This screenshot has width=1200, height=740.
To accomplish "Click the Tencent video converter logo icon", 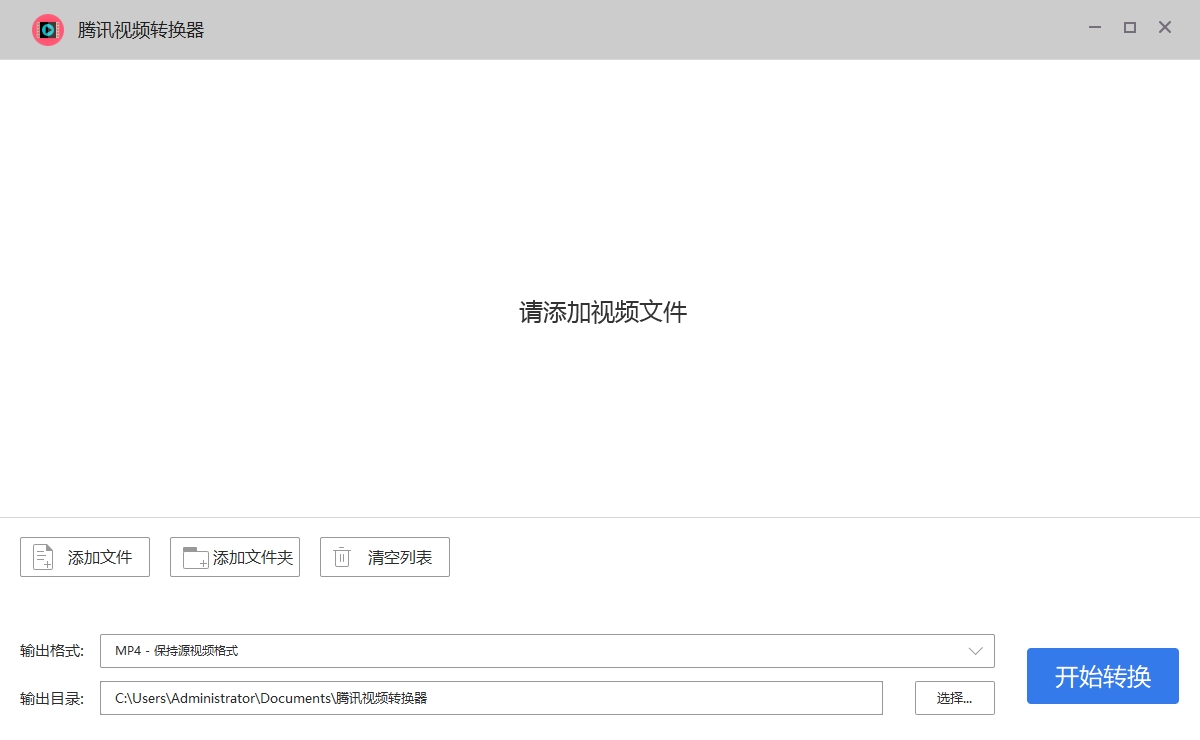I will tap(47, 30).
